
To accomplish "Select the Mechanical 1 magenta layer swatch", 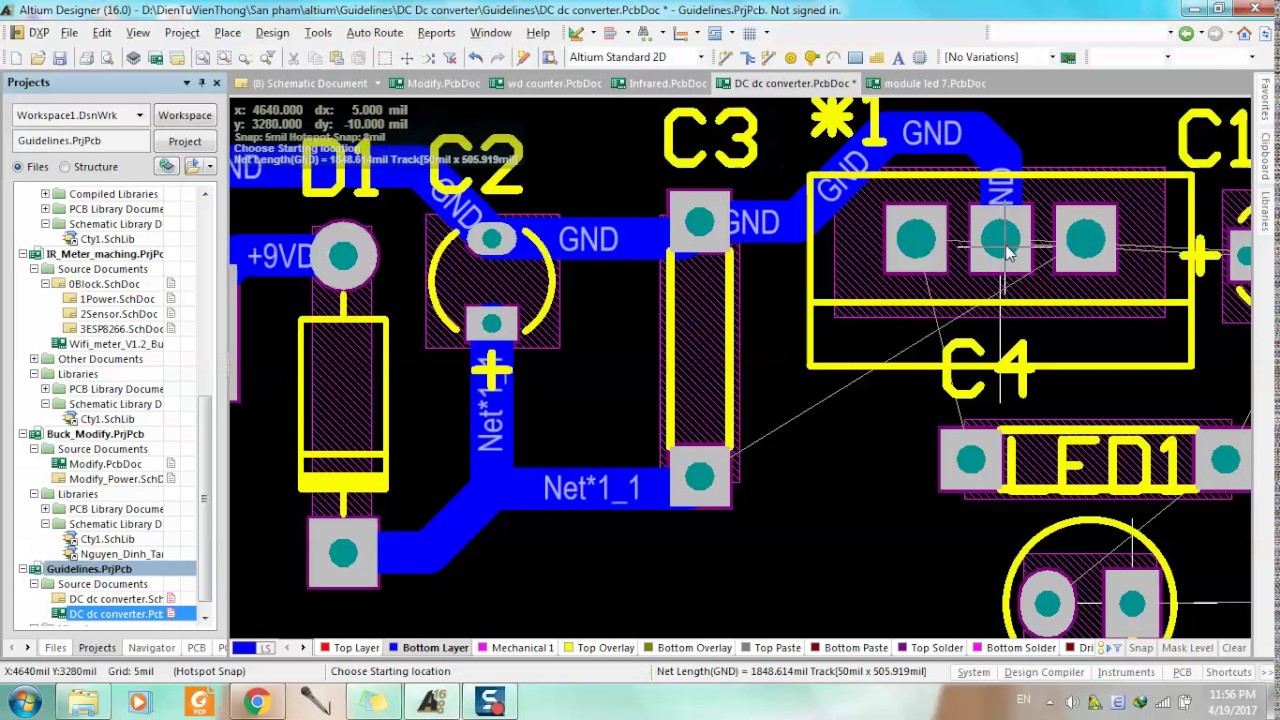I will pos(483,648).
